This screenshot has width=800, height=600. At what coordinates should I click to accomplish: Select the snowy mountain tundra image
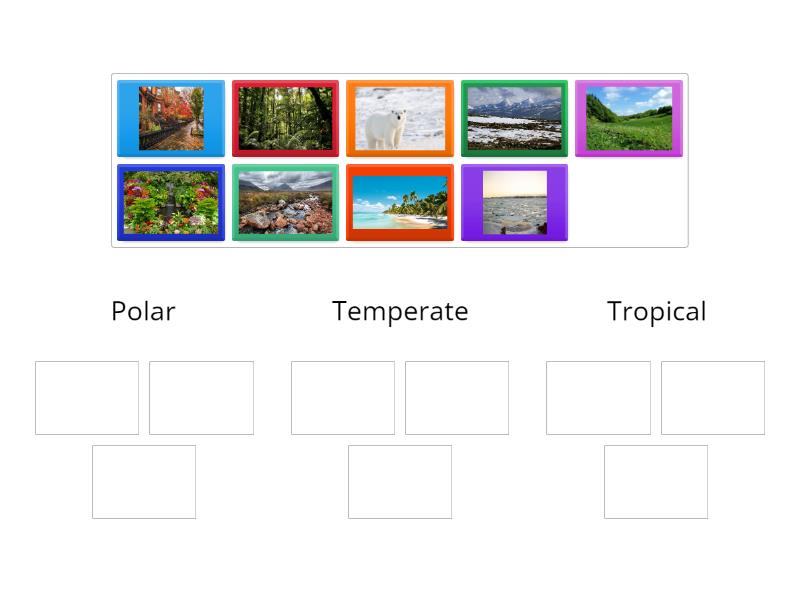point(514,117)
